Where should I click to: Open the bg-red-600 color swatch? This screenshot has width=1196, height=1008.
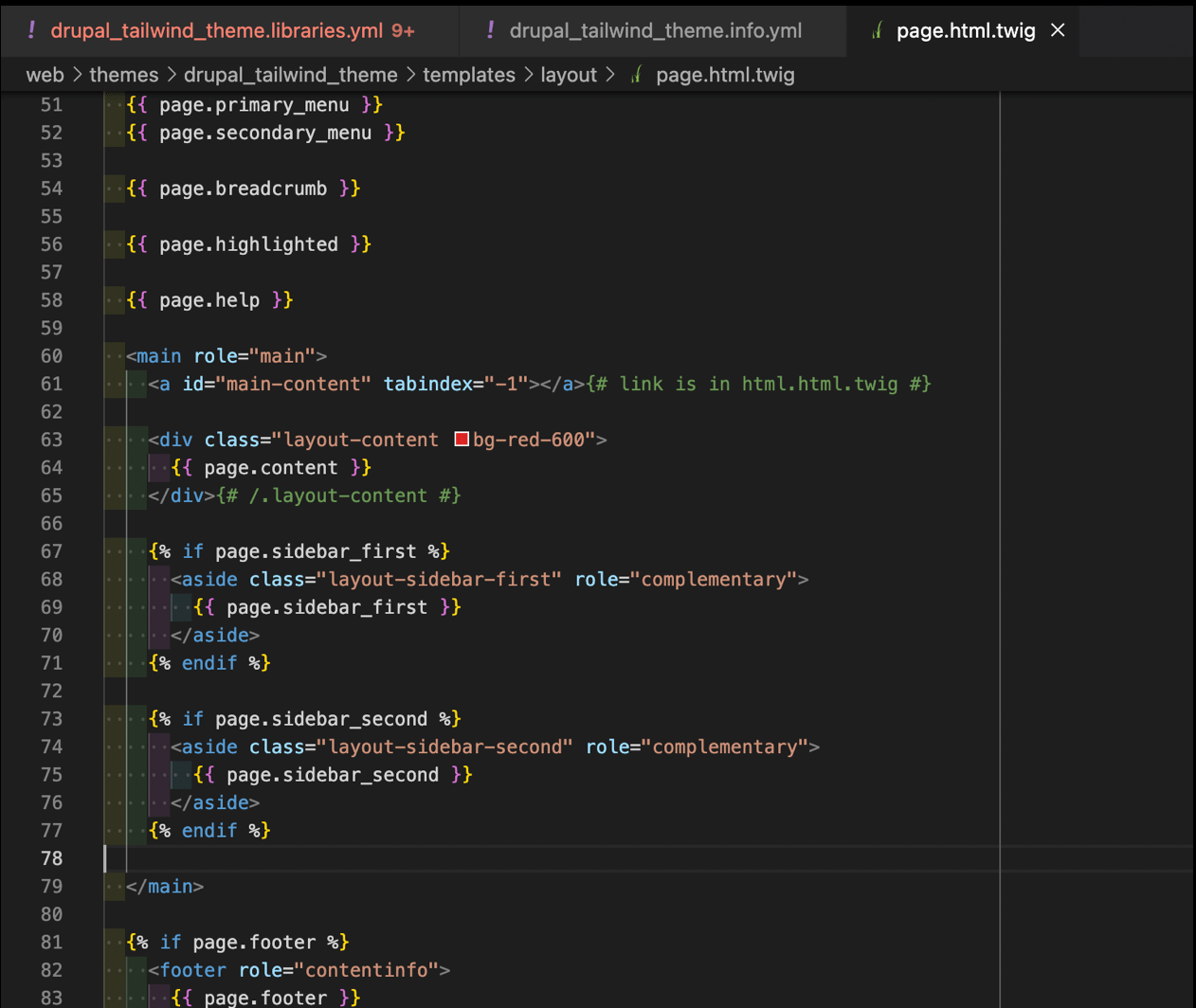point(462,439)
